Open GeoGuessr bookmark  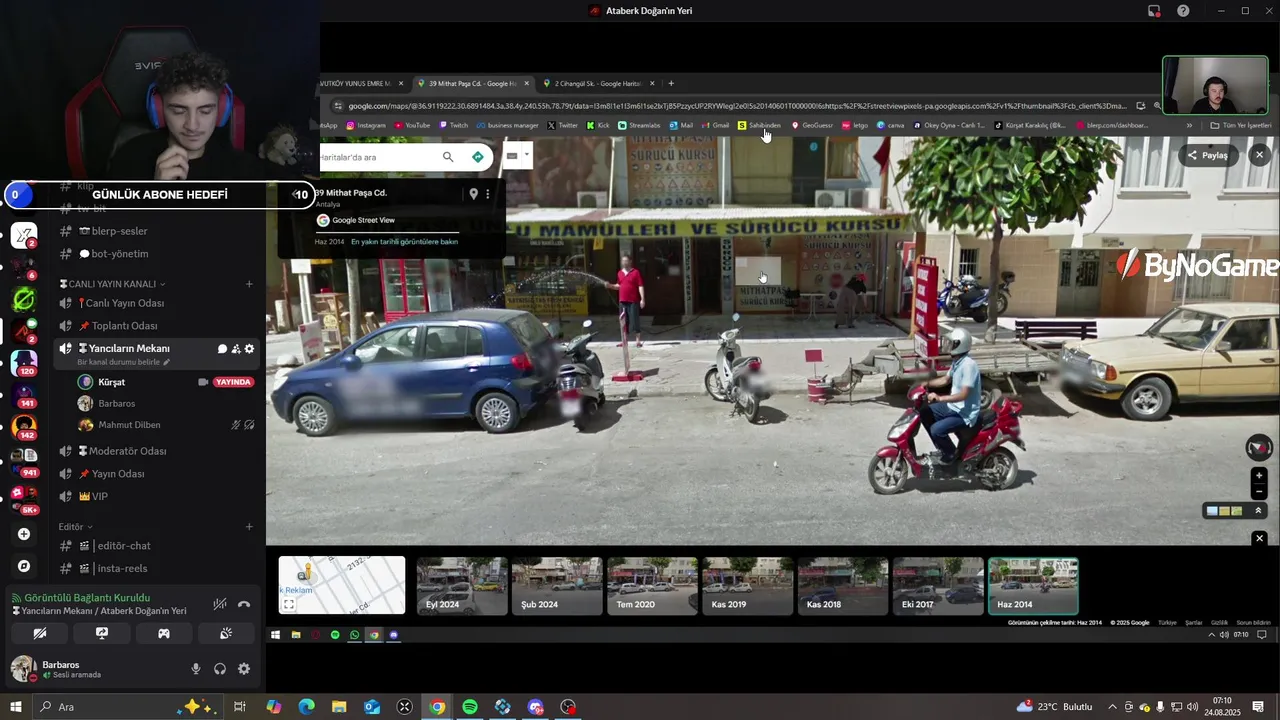click(x=812, y=125)
